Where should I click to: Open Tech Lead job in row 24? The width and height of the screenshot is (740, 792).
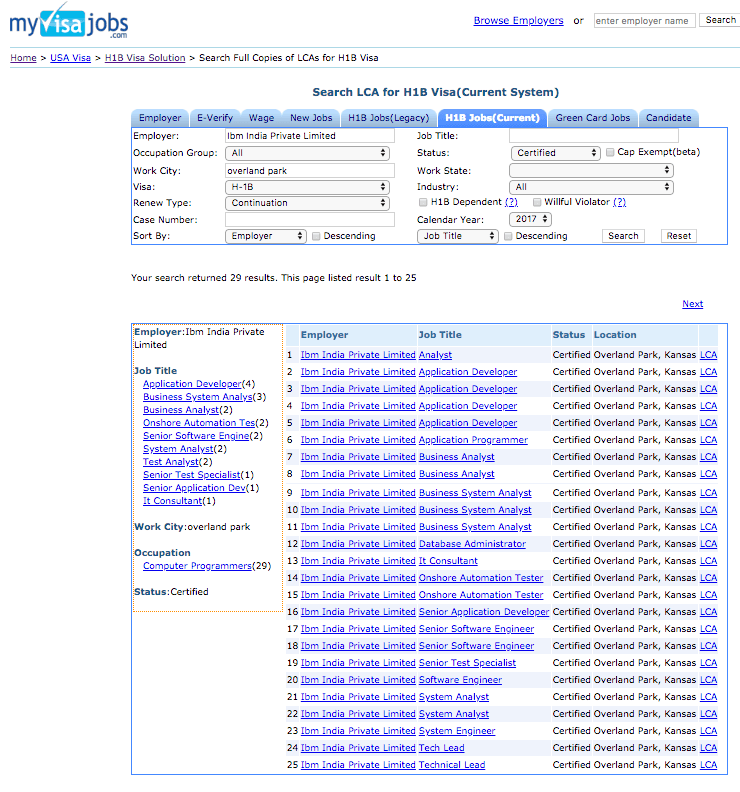click(441, 748)
